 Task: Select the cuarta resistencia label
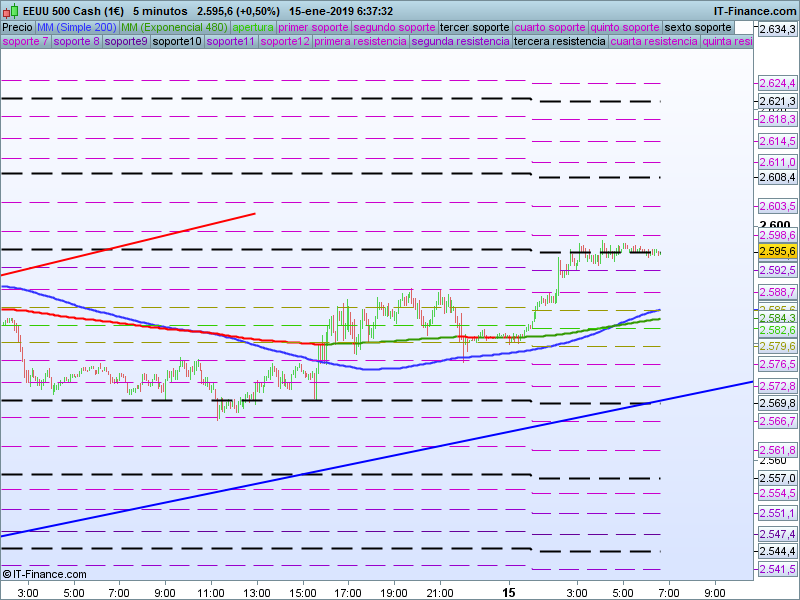(x=654, y=42)
